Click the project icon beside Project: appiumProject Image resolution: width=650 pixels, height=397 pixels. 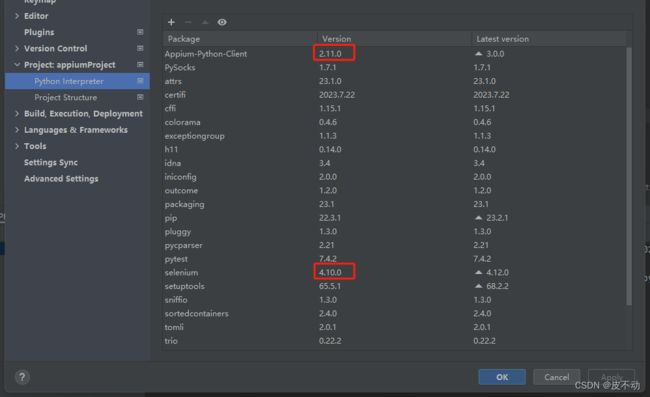coord(140,65)
